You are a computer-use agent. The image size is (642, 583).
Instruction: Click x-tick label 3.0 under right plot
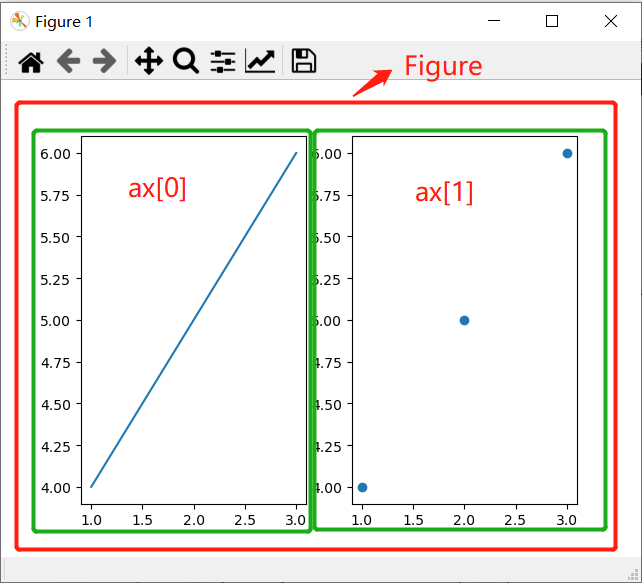(x=567, y=520)
